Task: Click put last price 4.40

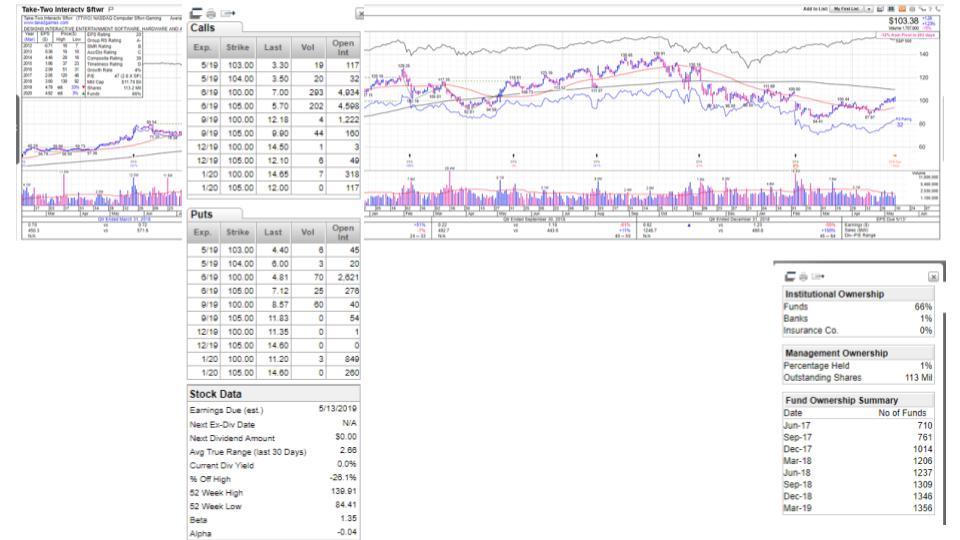Action: (x=280, y=250)
